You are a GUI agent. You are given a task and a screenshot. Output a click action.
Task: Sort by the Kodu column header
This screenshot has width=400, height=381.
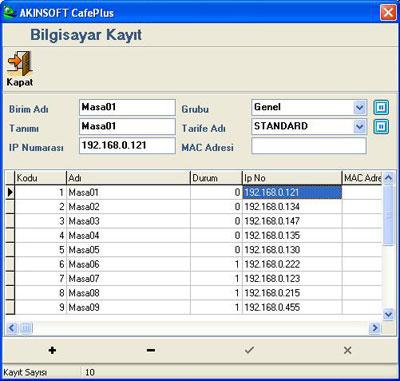coord(40,178)
